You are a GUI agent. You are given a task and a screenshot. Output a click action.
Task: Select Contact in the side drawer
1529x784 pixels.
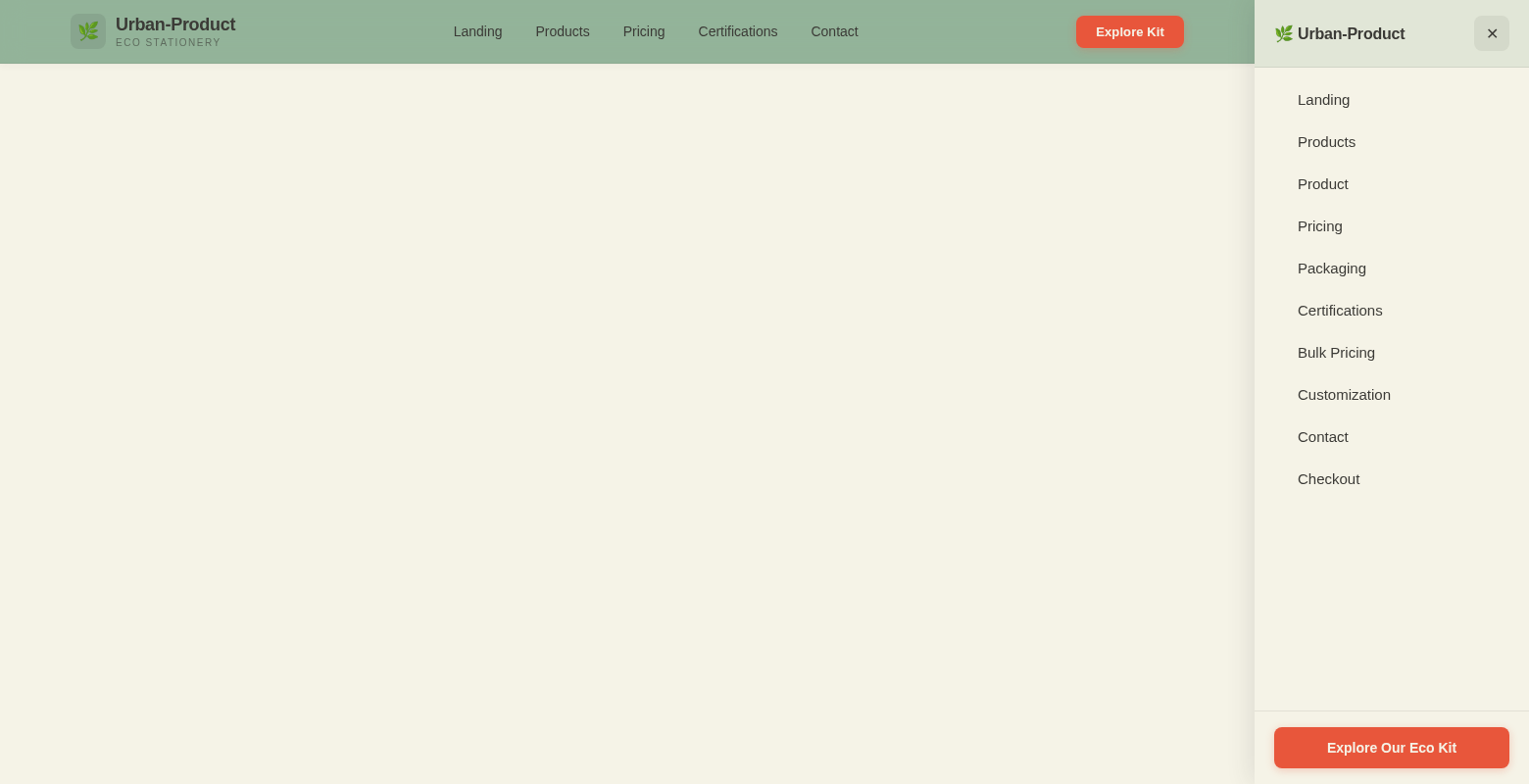point(1392,437)
